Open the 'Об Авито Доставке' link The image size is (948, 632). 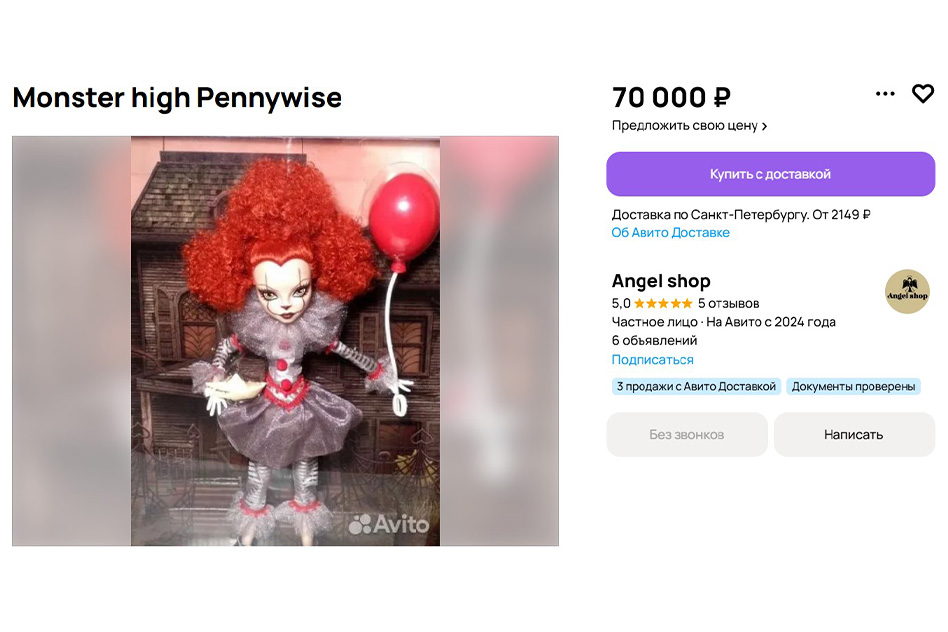pos(670,233)
